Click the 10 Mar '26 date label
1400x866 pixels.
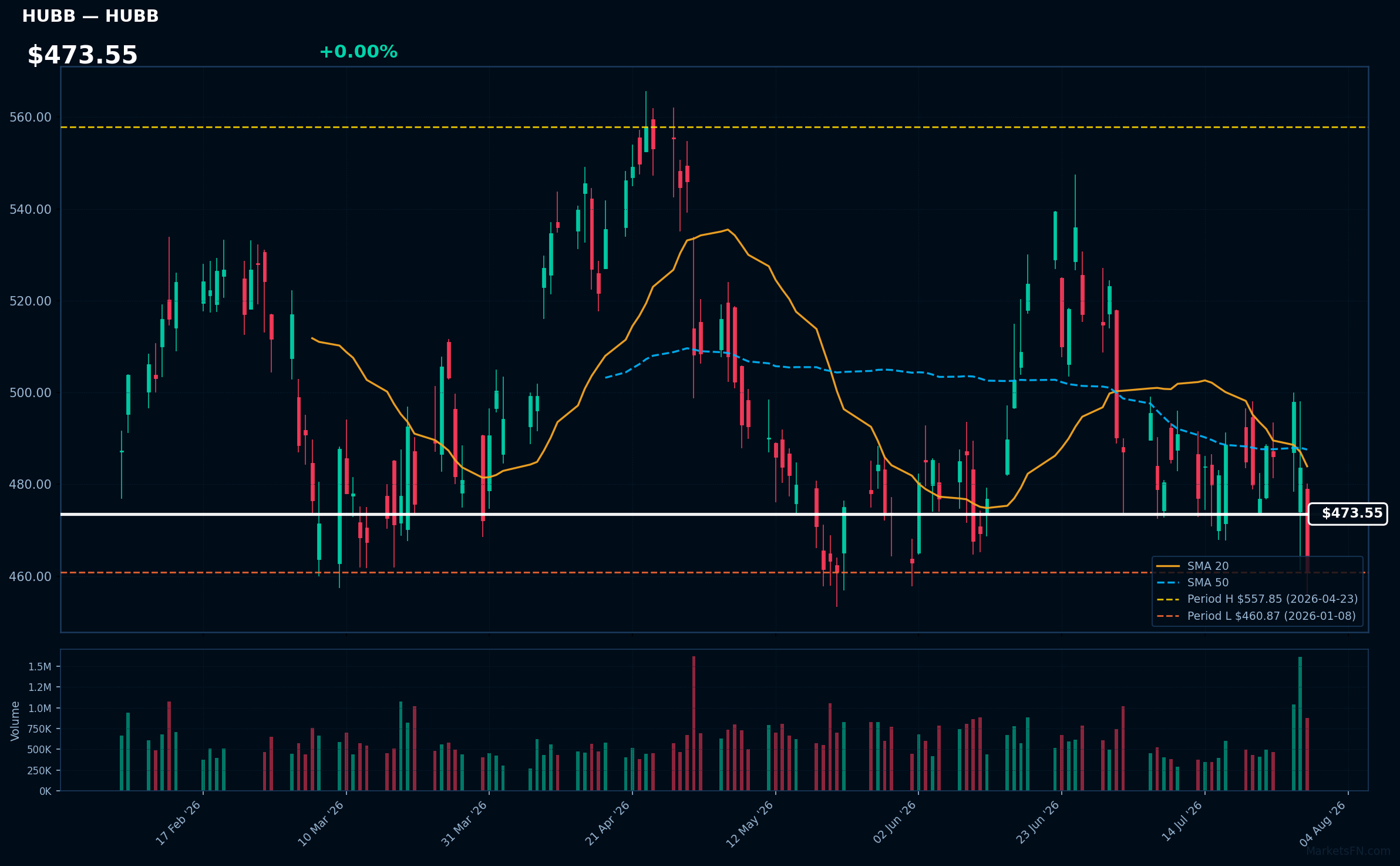(321, 824)
